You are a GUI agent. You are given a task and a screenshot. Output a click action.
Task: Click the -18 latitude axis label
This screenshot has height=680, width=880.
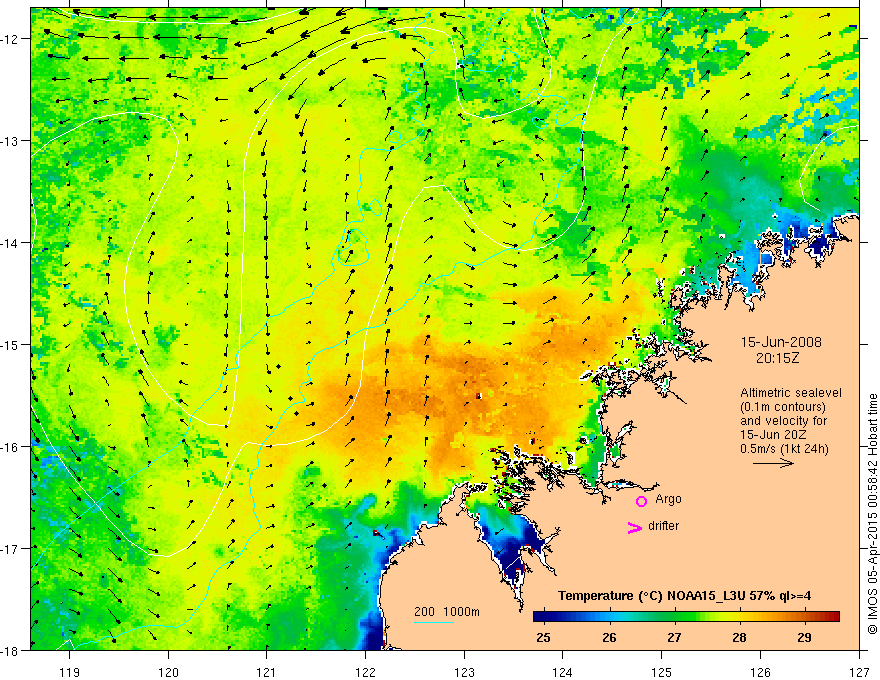[10, 650]
